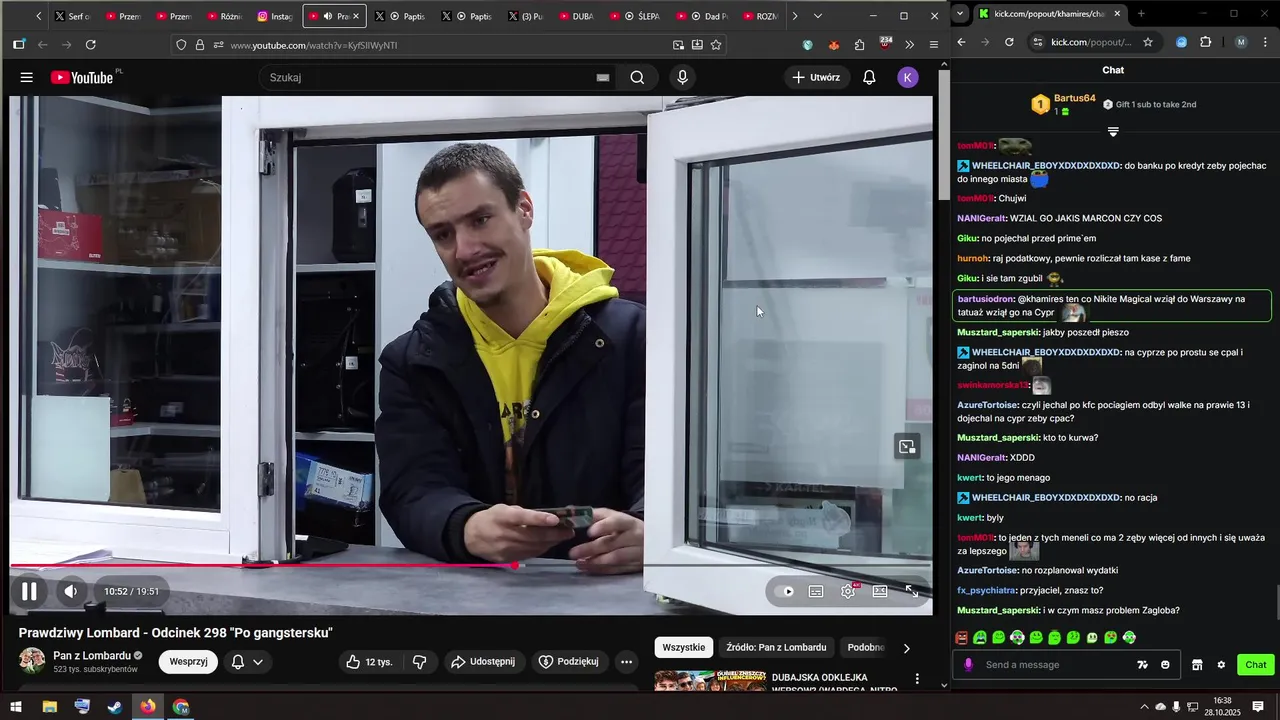Click the Wesprzyj join button
This screenshot has width=1280, height=720.
pos(188,662)
